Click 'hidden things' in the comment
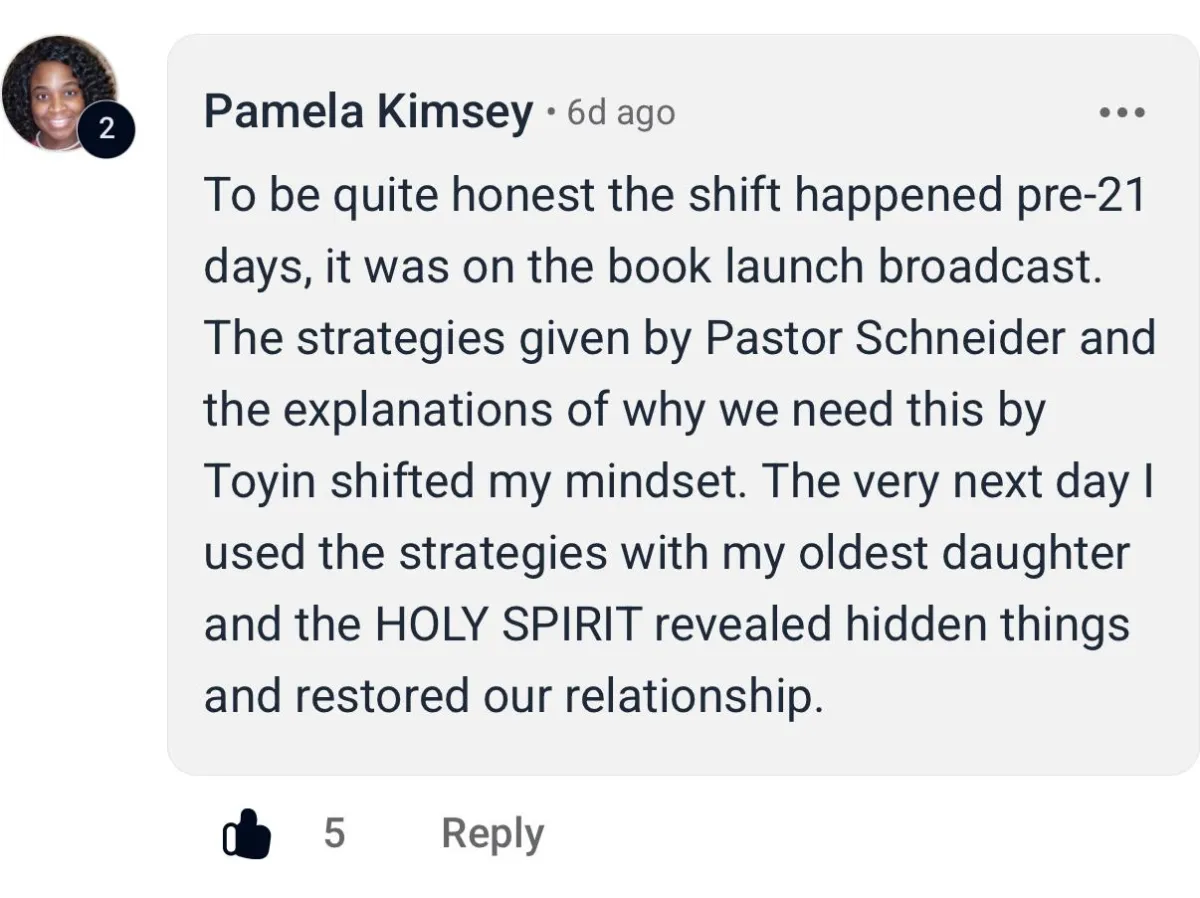The width and height of the screenshot is (1200, 898). click(x=987, y=625)
